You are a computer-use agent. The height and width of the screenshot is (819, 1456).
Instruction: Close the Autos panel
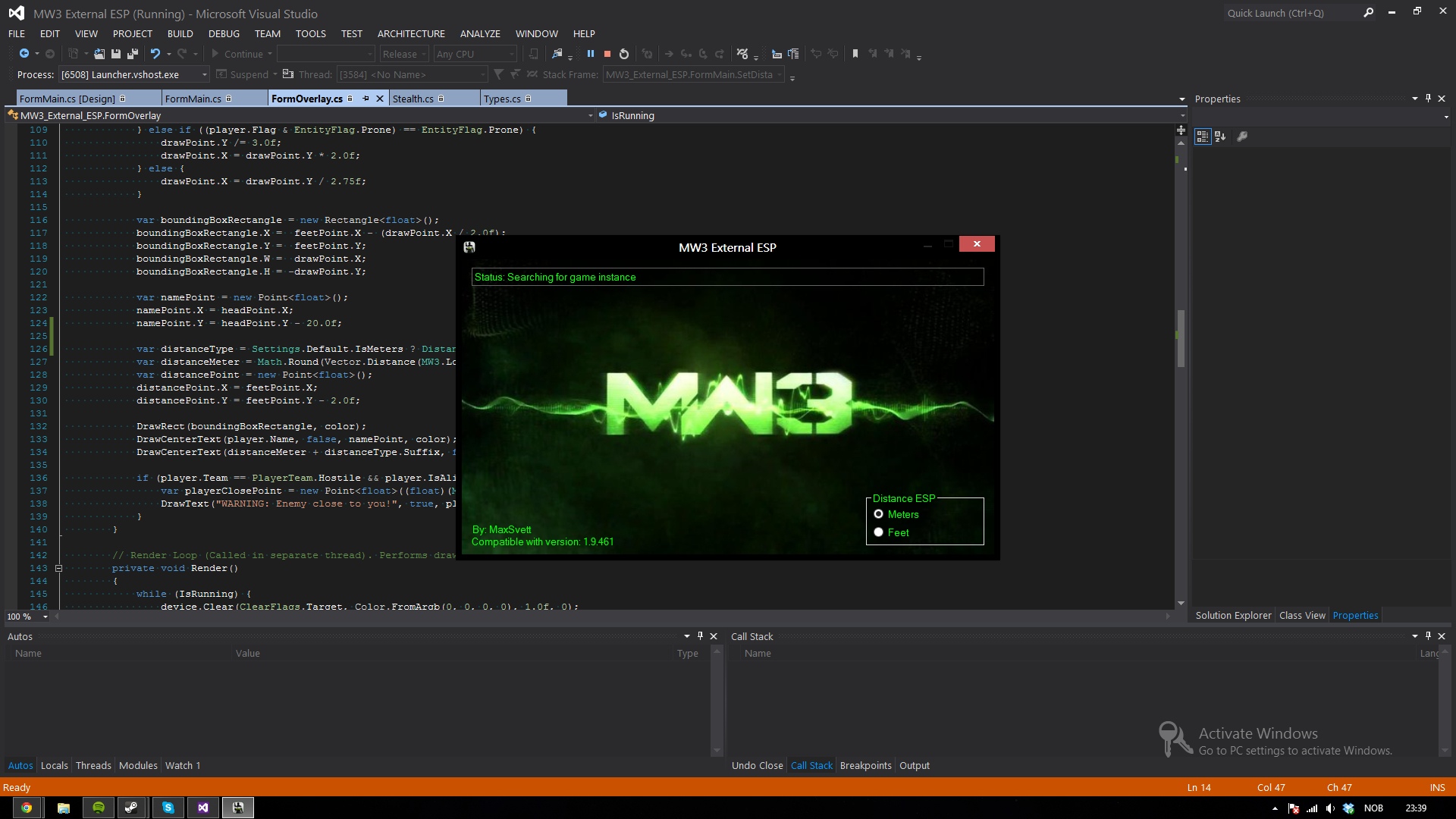point(714,636)
